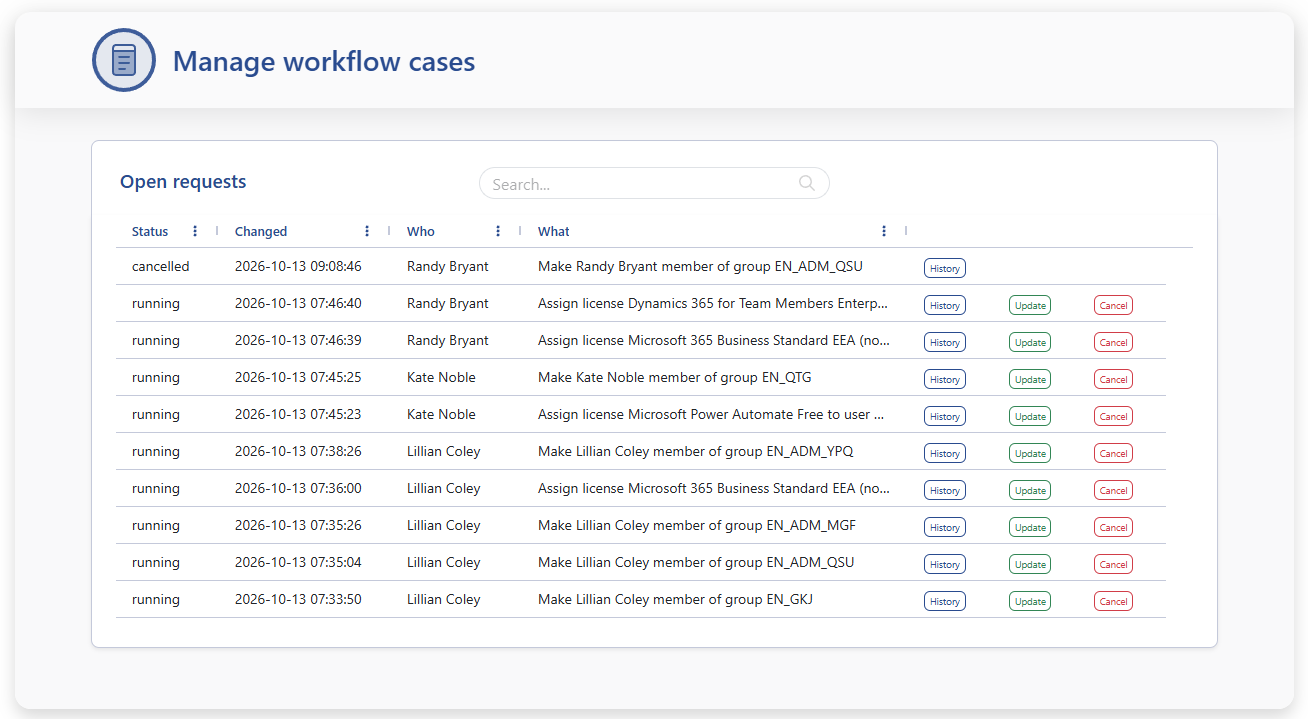1308x719 pixels.
Task: Open the Status column options menu
Action: tap(195, 231)
